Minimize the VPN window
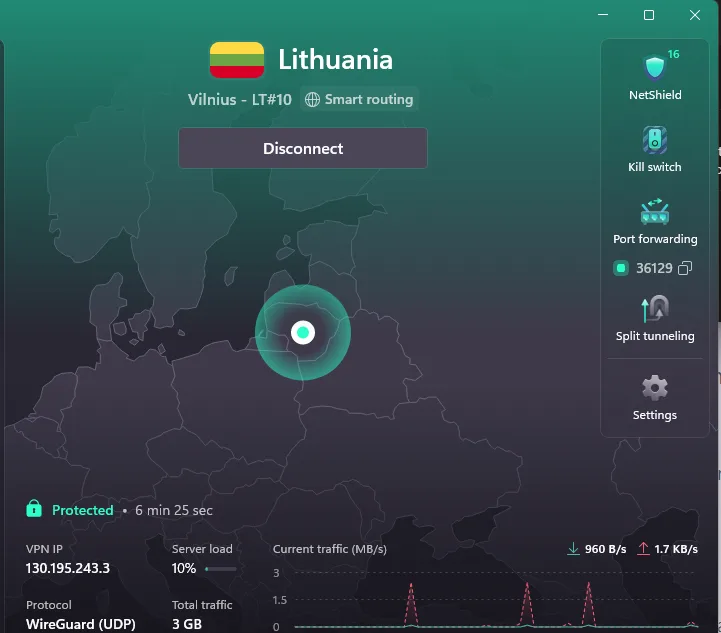 (603, 15)
